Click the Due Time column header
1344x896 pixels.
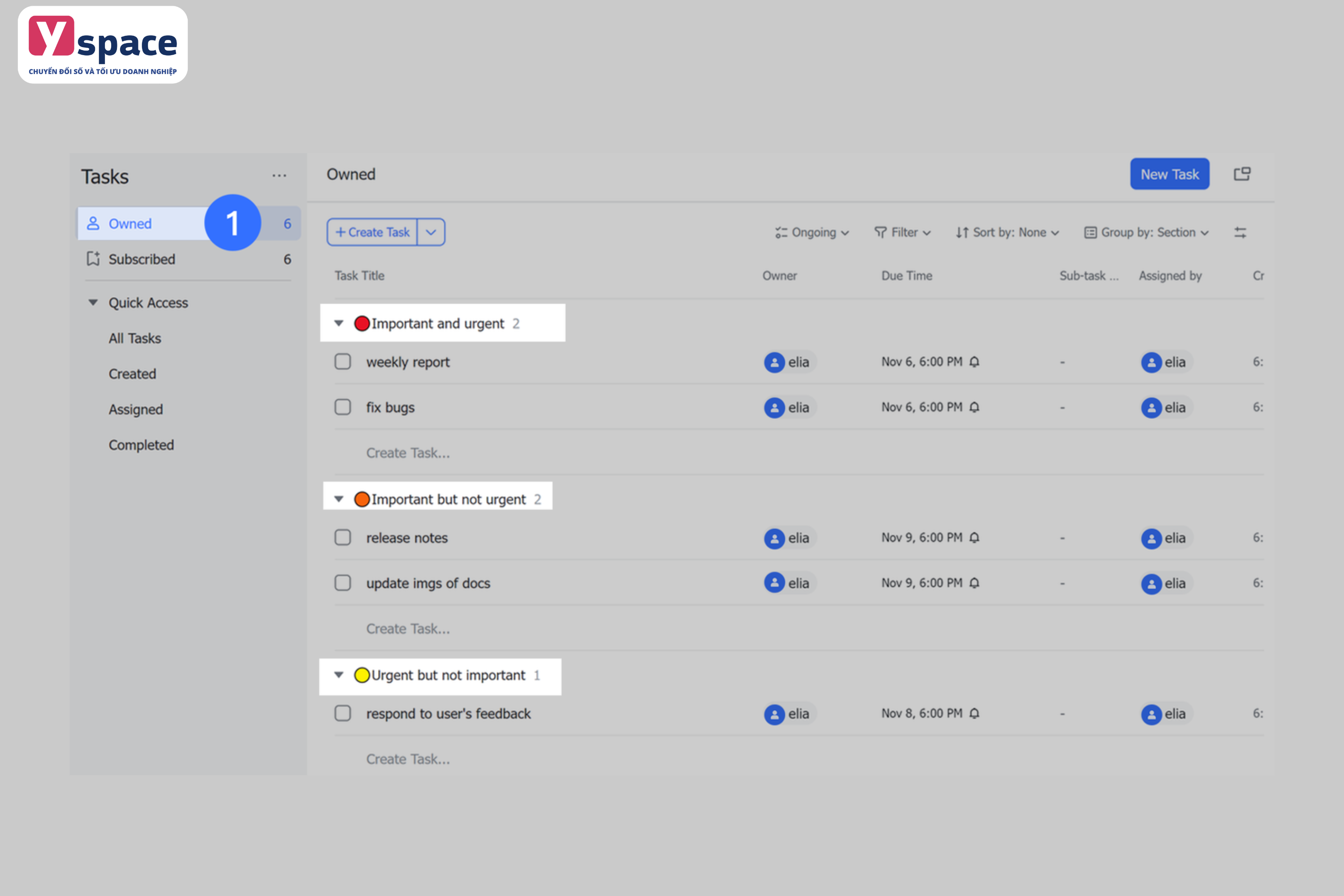tap(906, 276)
